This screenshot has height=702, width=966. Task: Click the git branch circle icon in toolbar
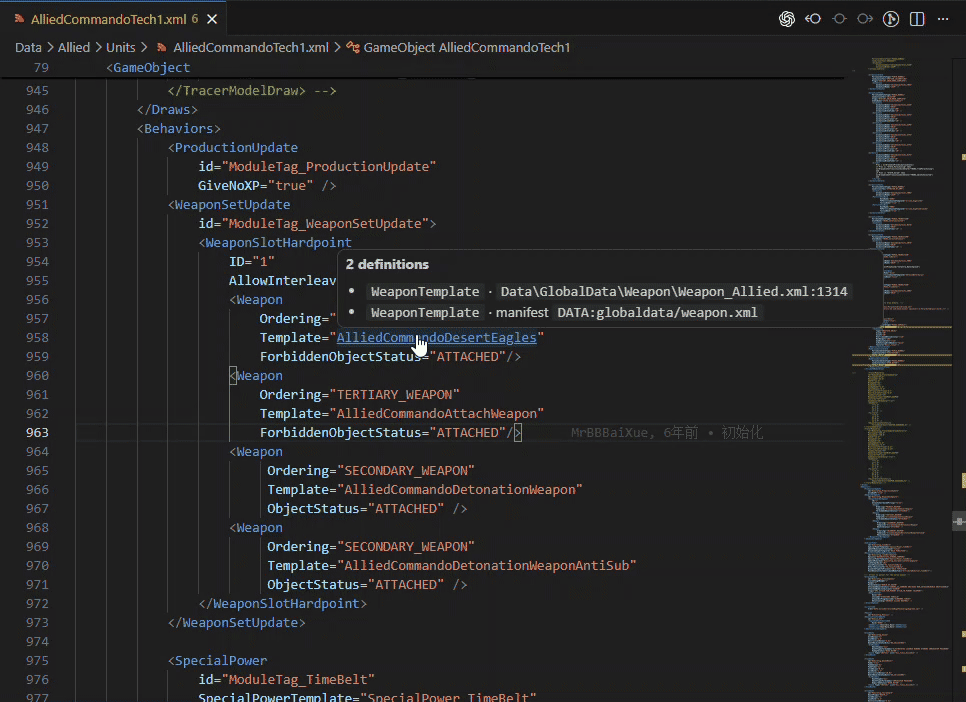tap(891, 19)
